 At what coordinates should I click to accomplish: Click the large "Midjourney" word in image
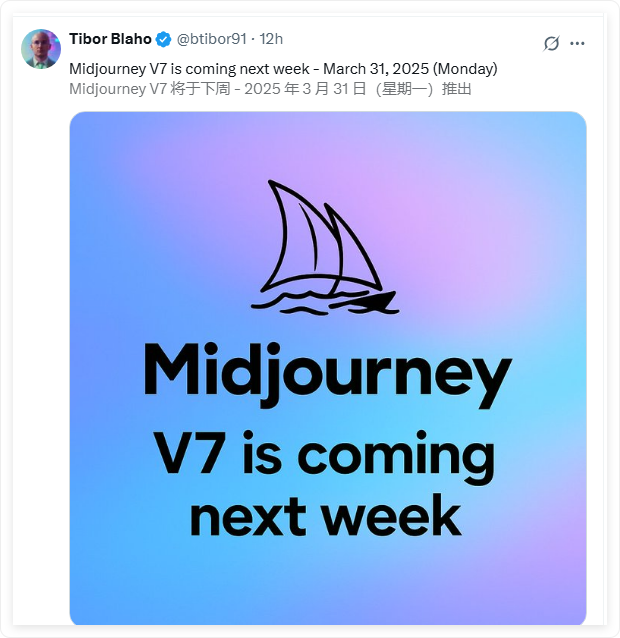click(327, 374)
